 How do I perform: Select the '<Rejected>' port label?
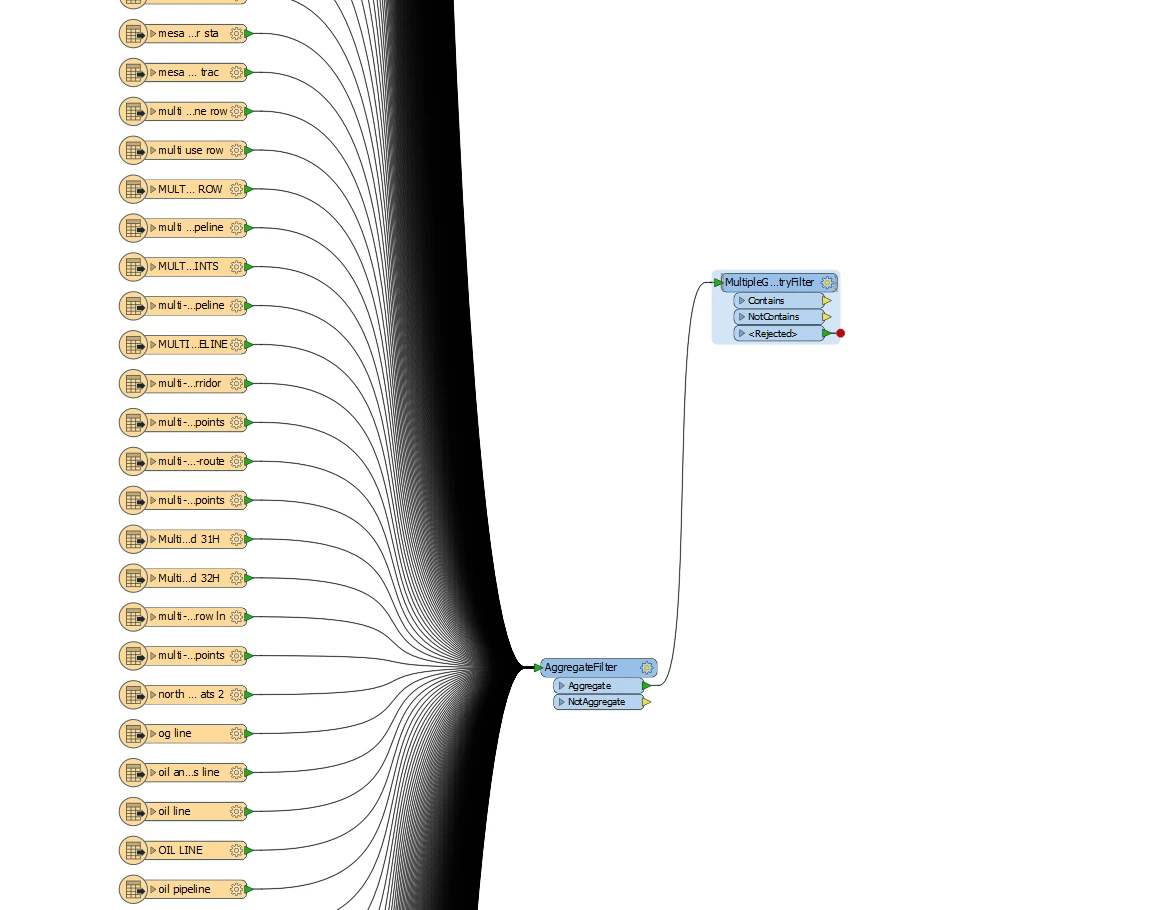point(773,334)
